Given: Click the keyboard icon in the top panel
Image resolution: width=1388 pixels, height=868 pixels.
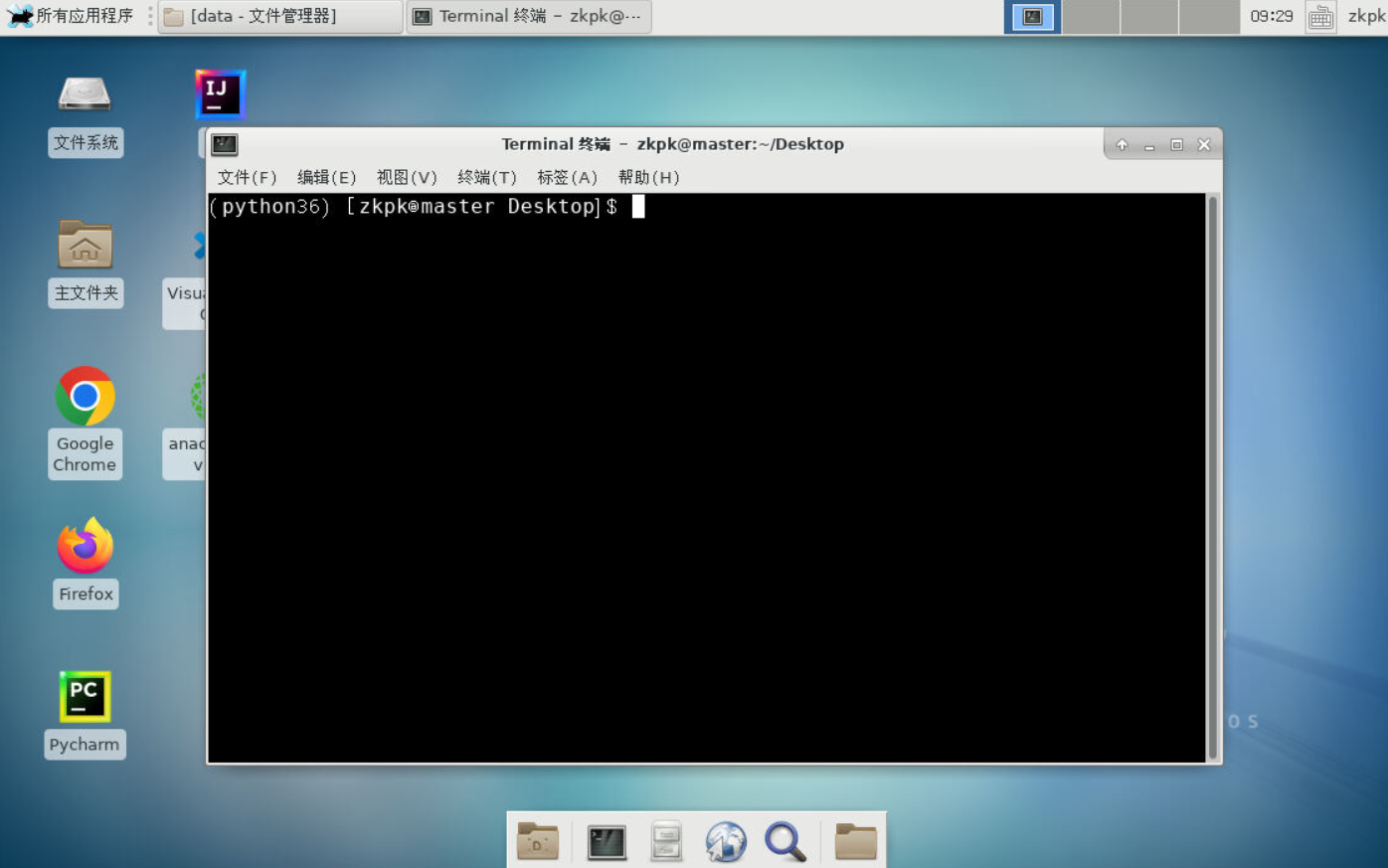Looking at the screenshot, I should (x=1320, y=17).
